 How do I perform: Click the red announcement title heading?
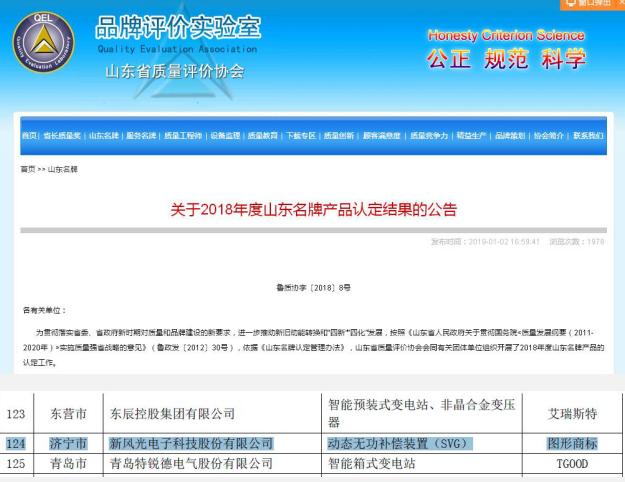[x=312, y=210]
